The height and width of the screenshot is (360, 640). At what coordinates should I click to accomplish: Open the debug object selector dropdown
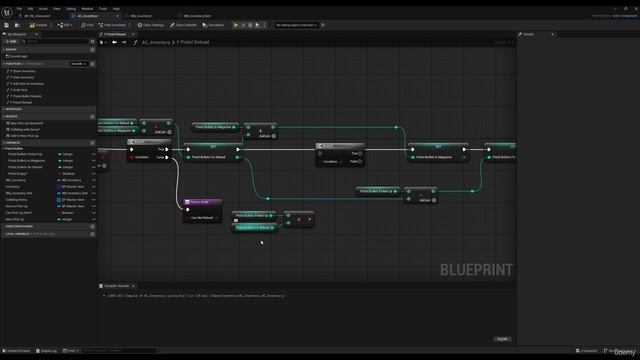pyautogui.click(x=296, y=25)
